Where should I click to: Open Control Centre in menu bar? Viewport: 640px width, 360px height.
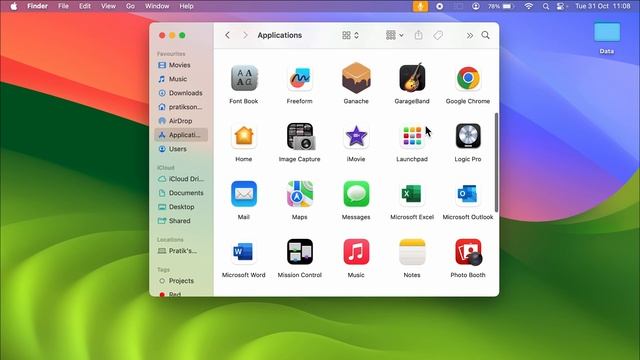tap(562, 6)
